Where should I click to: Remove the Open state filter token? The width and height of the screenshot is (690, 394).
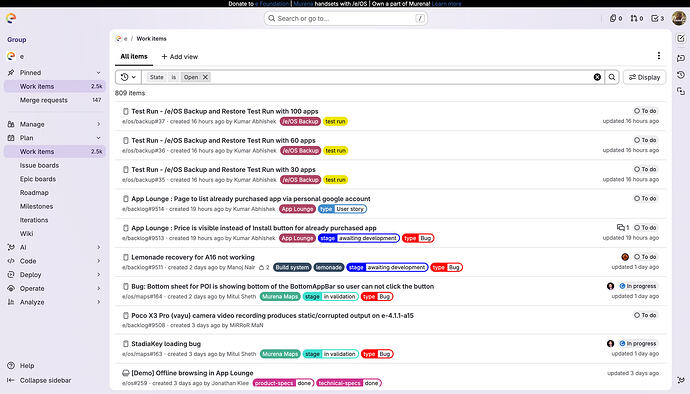click(x=205, y=77)
